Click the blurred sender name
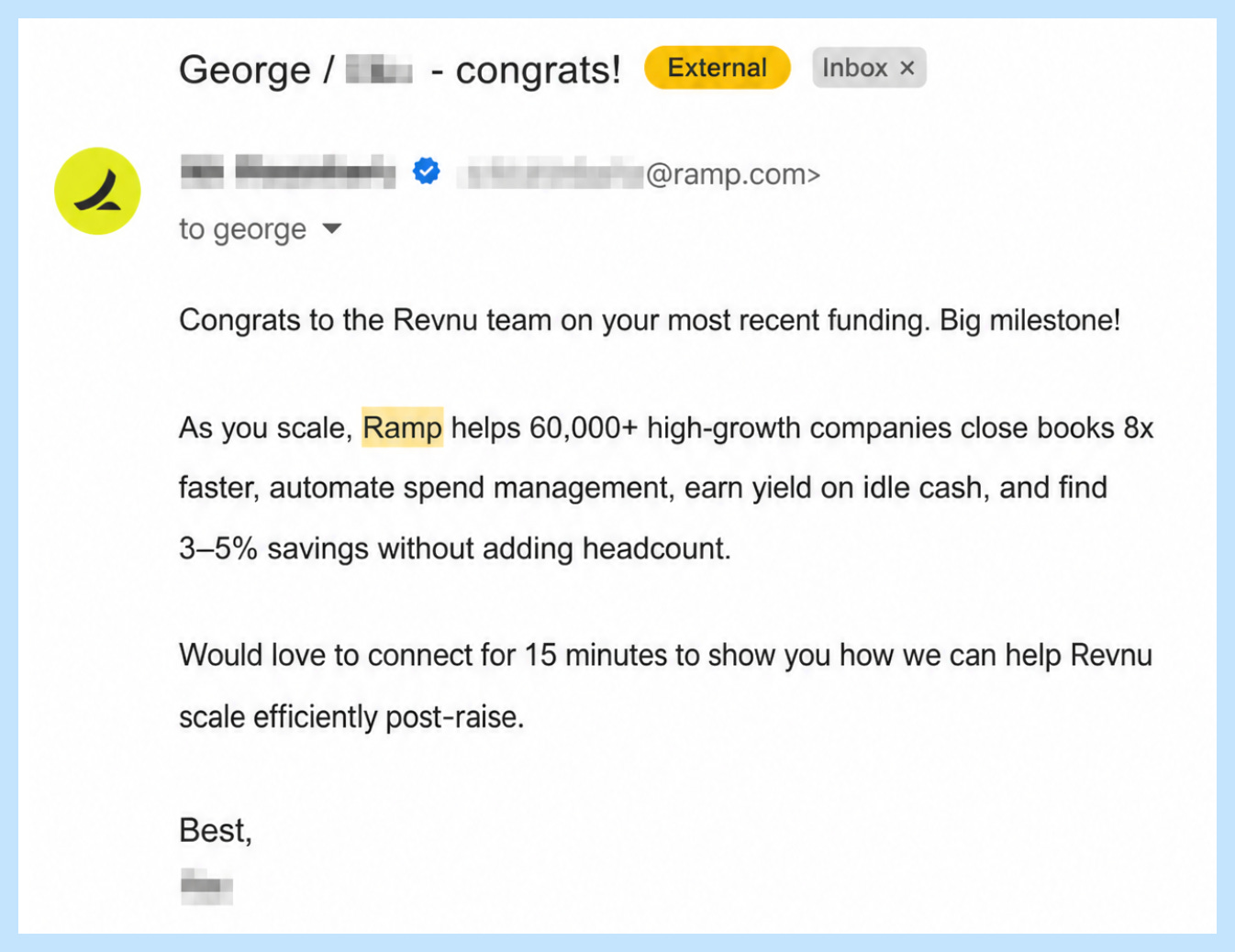1235x952 pixels. (x=288, y=172)
